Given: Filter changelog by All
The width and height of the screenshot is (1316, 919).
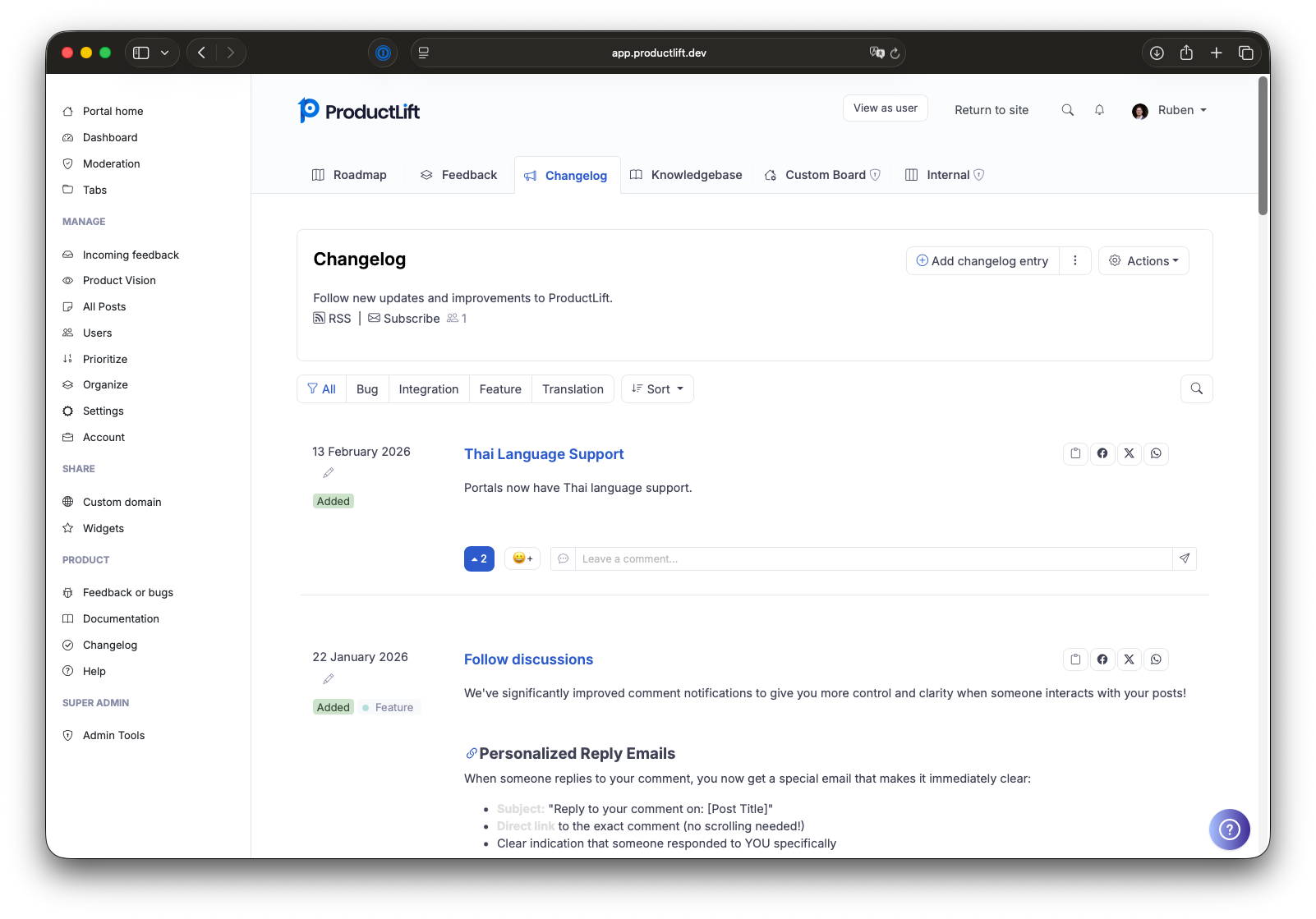Looking at the screenshot, I should [x=321, y=389].
